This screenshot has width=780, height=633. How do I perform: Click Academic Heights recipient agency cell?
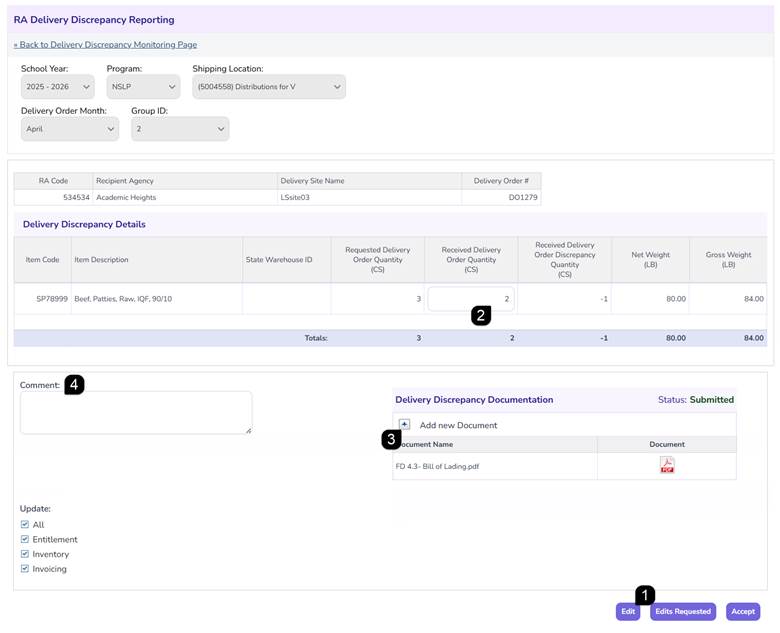point(185,197)
